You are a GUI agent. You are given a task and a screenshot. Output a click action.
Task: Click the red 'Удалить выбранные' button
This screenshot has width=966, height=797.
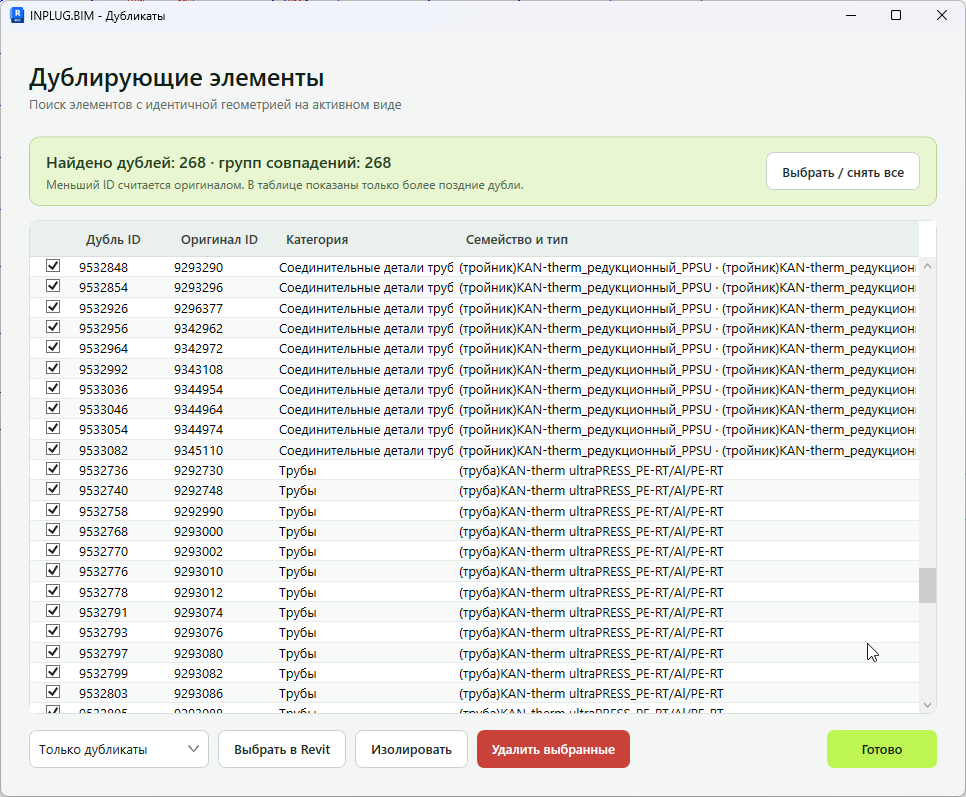point(553,749)
